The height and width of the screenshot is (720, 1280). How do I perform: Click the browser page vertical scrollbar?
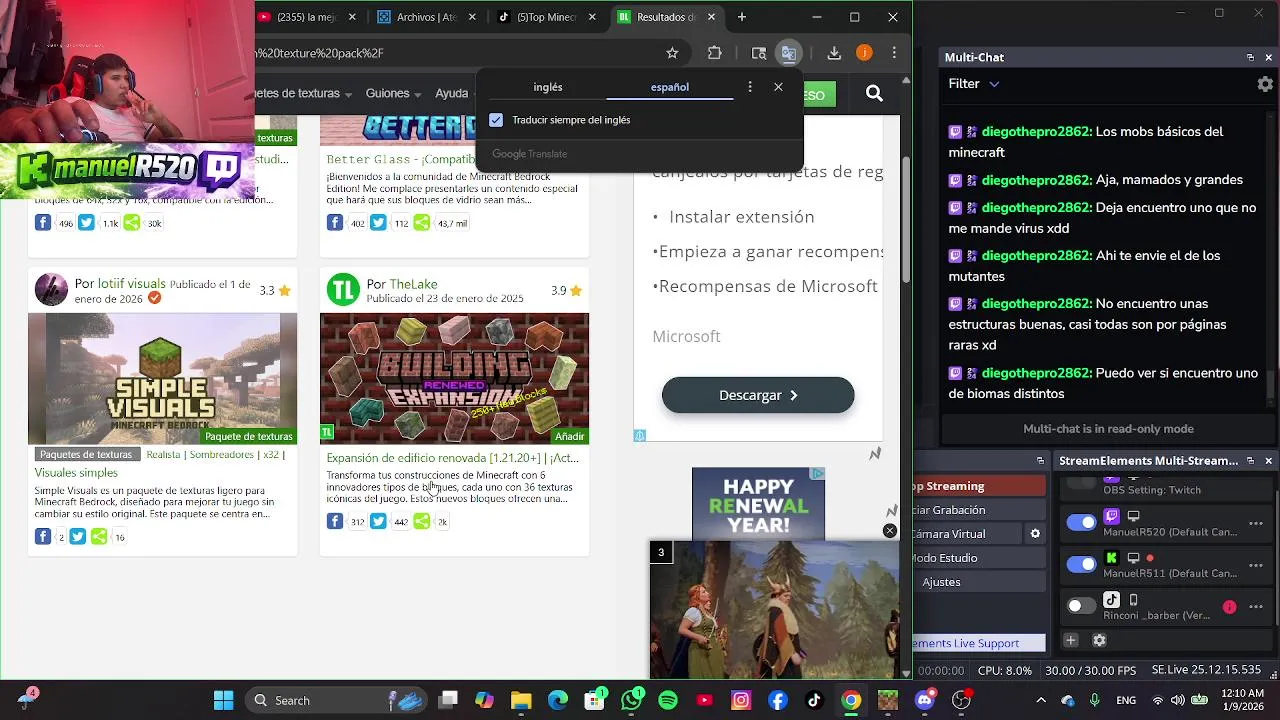[x=906, y=220]
